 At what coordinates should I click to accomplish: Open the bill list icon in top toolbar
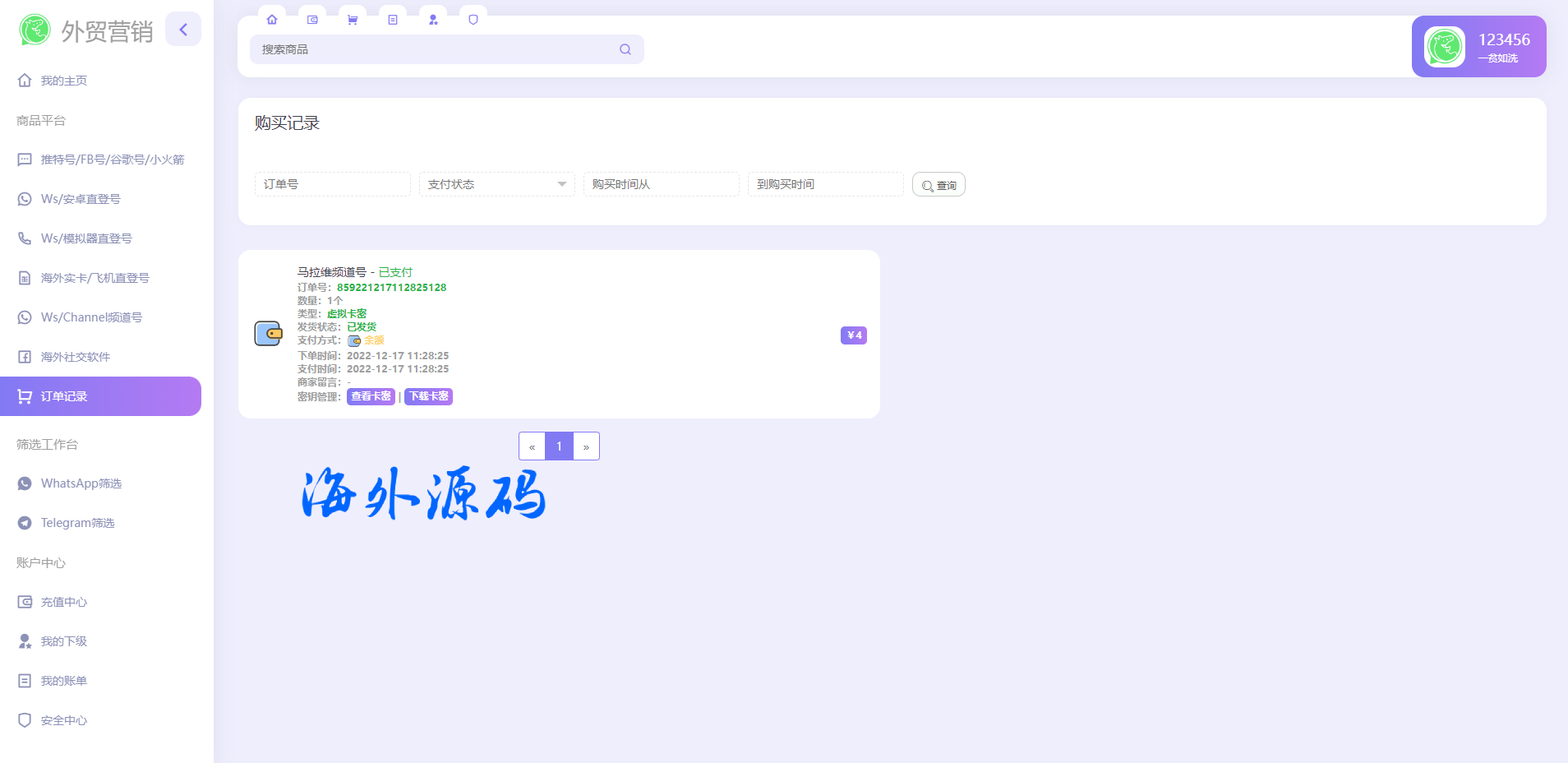[x=393, y=20]
